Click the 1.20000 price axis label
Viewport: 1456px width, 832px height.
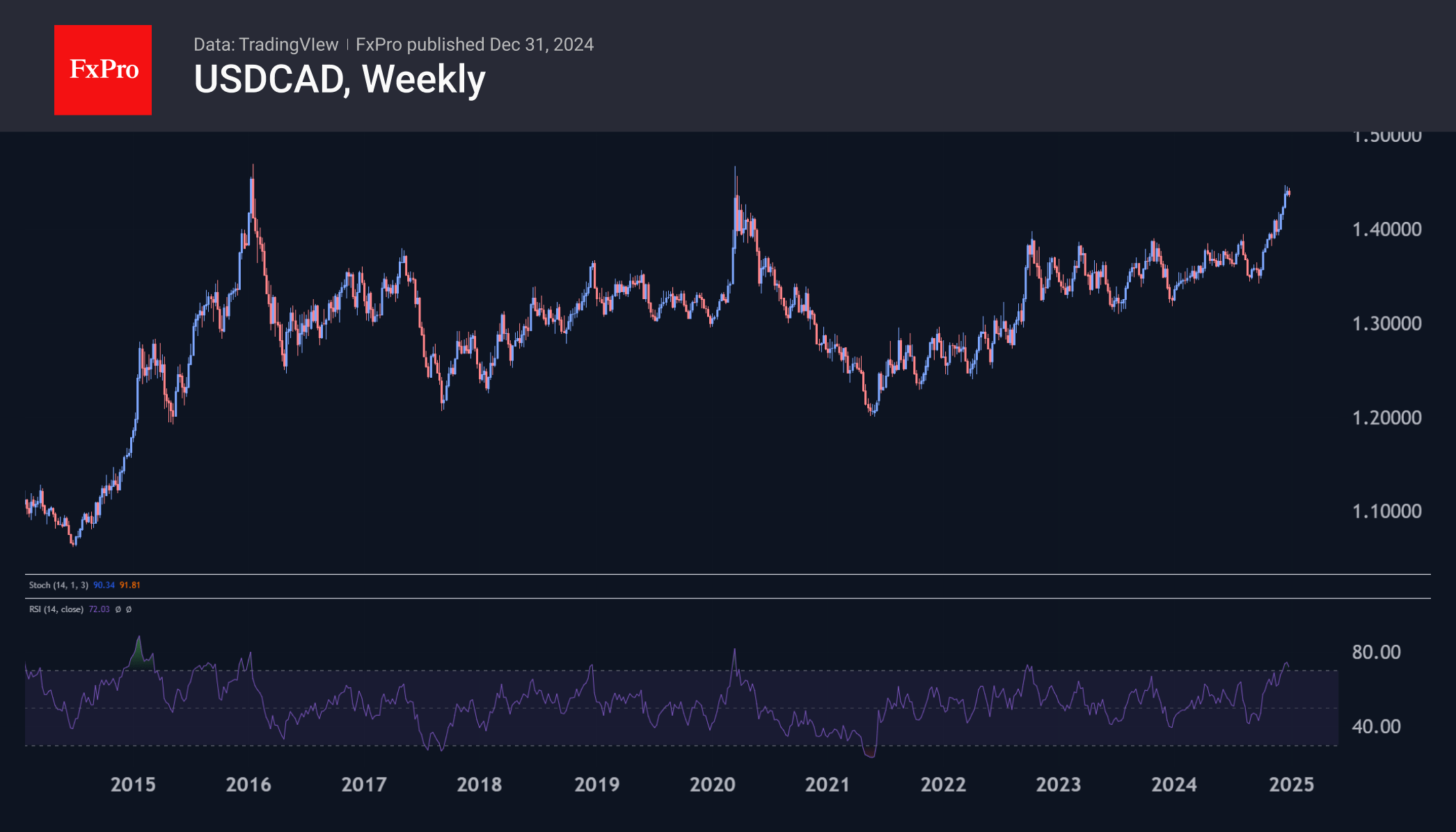[x=1386, y=417]
